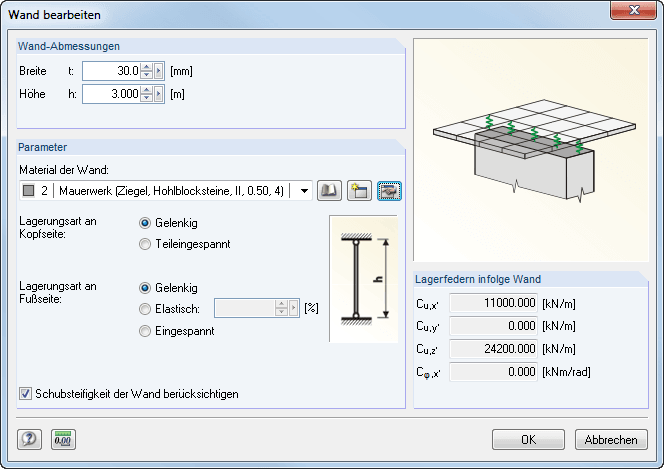
Task: Toggle Schubsteifigkeit der Wand berücksichtigen checkbox
Action: pos(26,394)
